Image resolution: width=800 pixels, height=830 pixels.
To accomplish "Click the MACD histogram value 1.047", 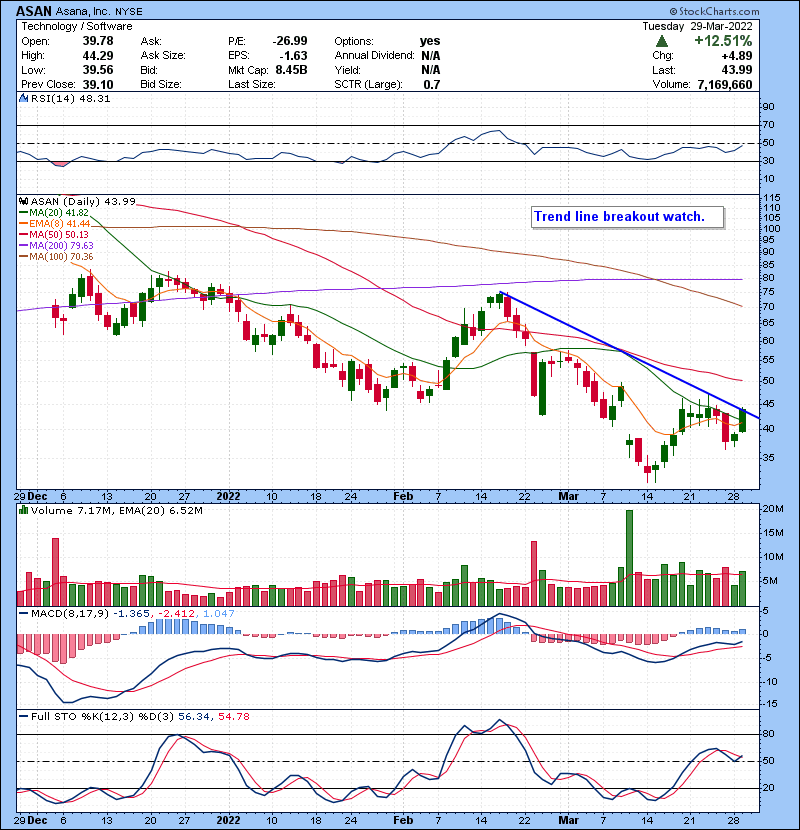I will [218, 614].
